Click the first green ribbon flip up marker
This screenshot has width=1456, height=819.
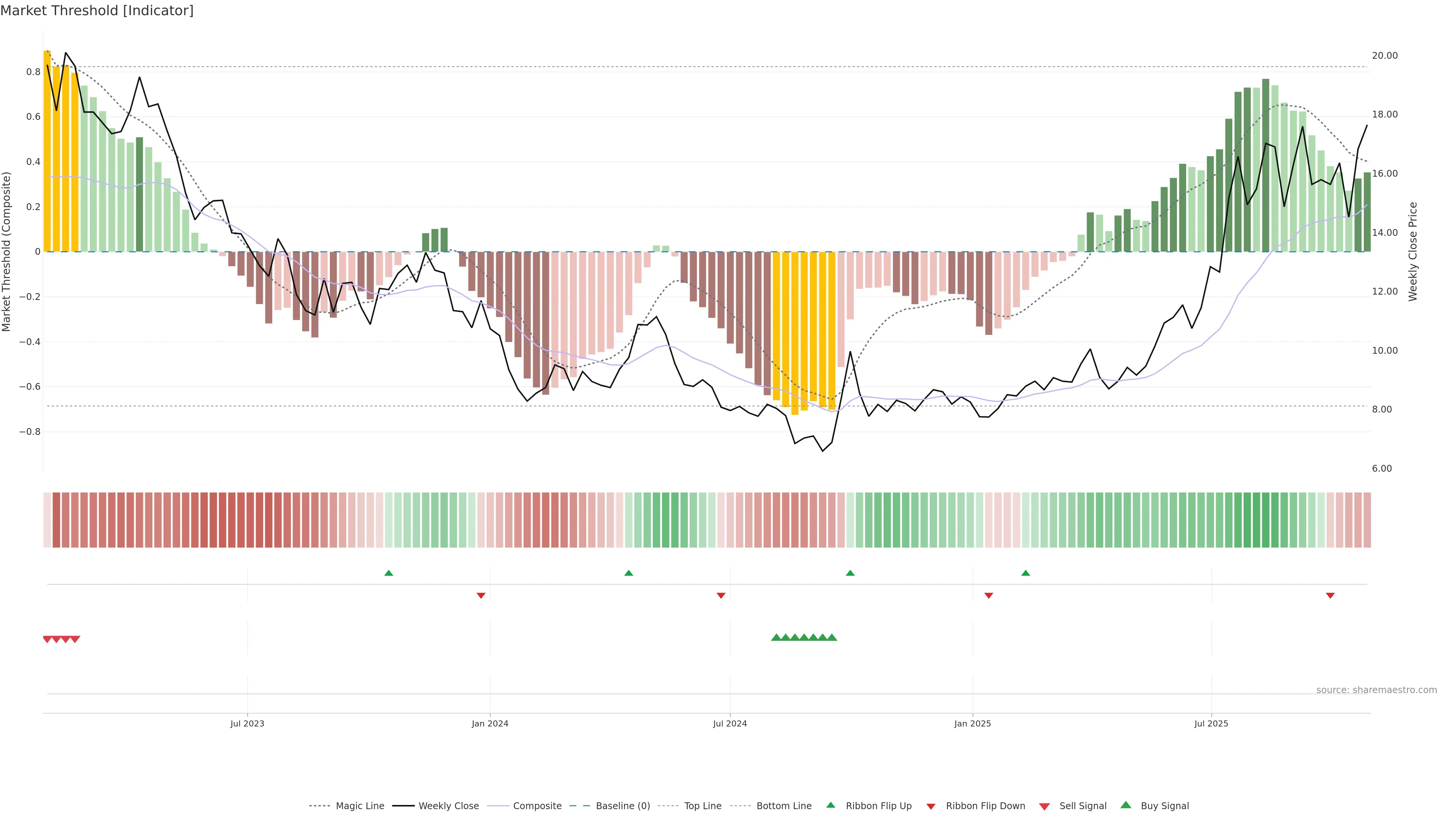pyautogui.click(x=389, y=573)
